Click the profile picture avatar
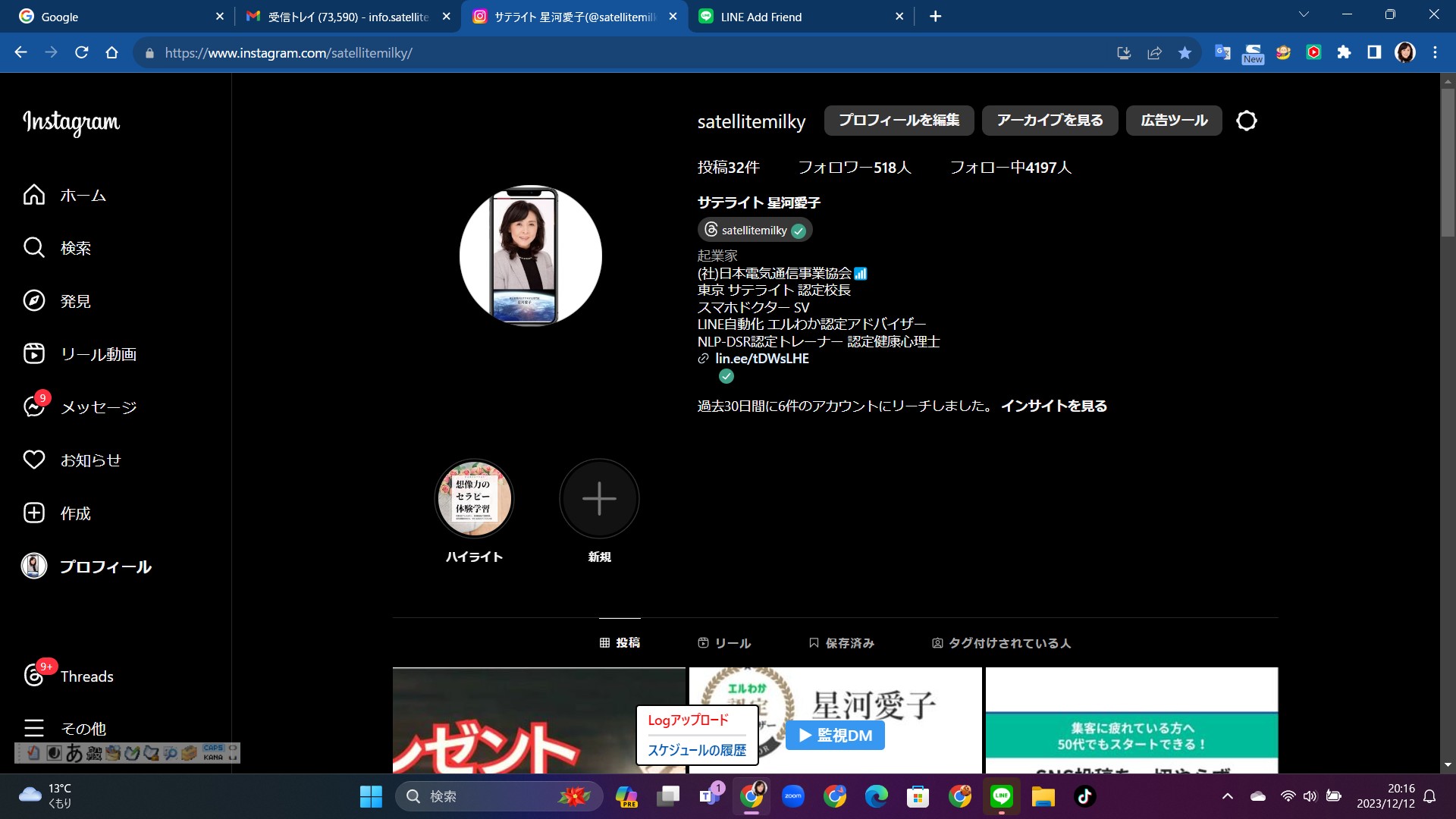 click(530, 256)
